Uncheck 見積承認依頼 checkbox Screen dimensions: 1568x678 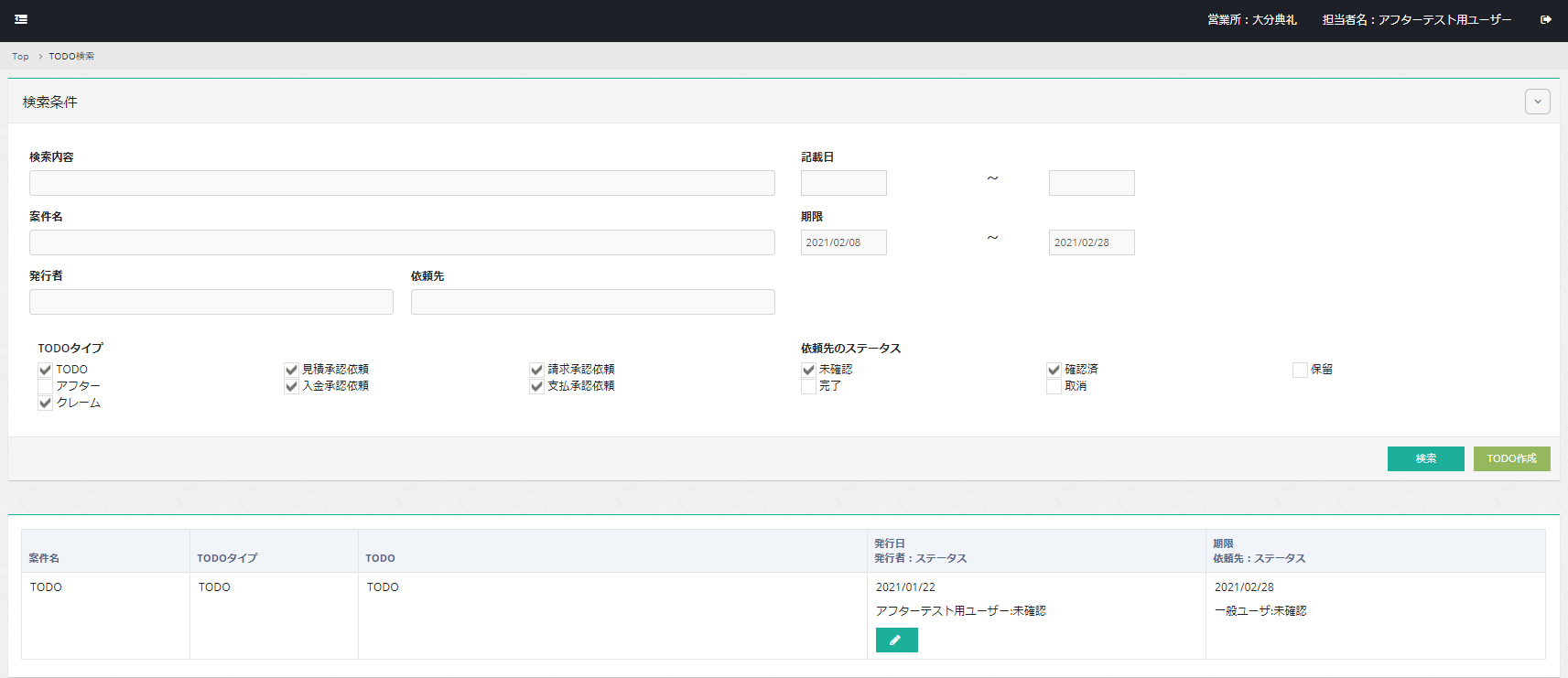[291, 370]
